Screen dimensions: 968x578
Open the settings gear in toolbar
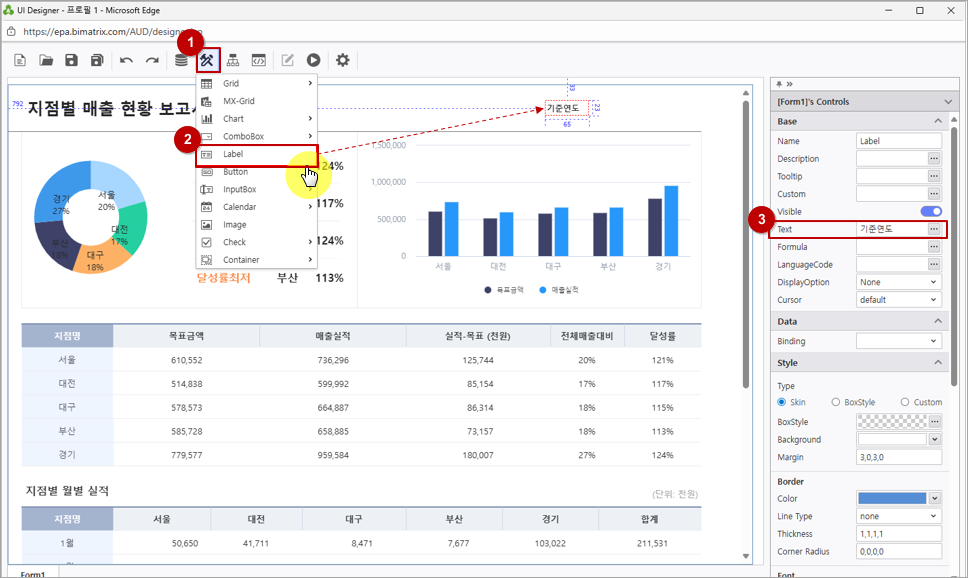click(x=343, y=60)
